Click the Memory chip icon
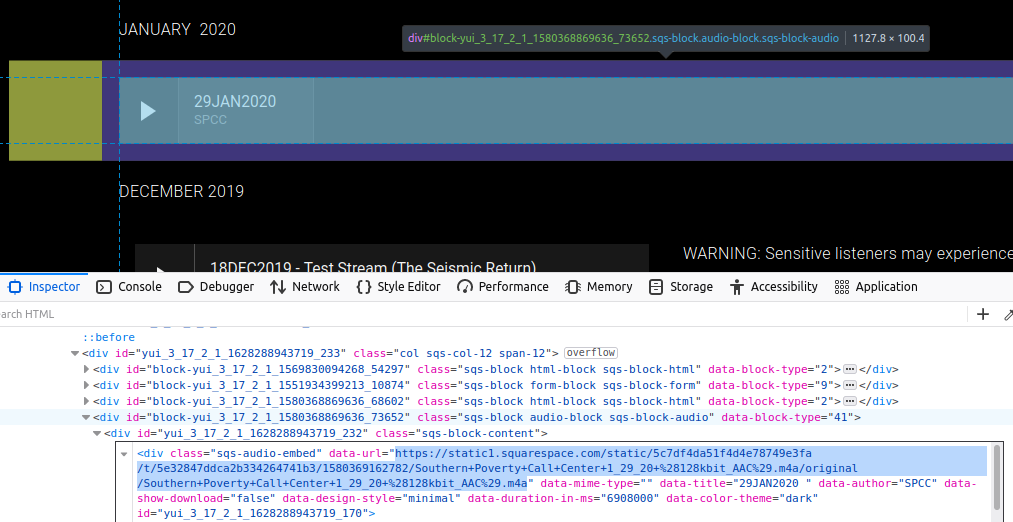1013x522 pixels. pos(572,287)
